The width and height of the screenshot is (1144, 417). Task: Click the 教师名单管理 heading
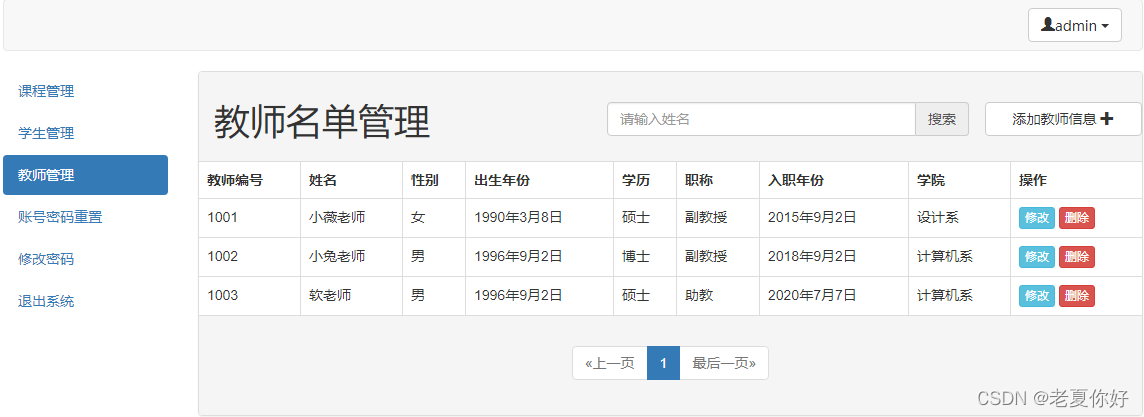(x=322, y=122)
